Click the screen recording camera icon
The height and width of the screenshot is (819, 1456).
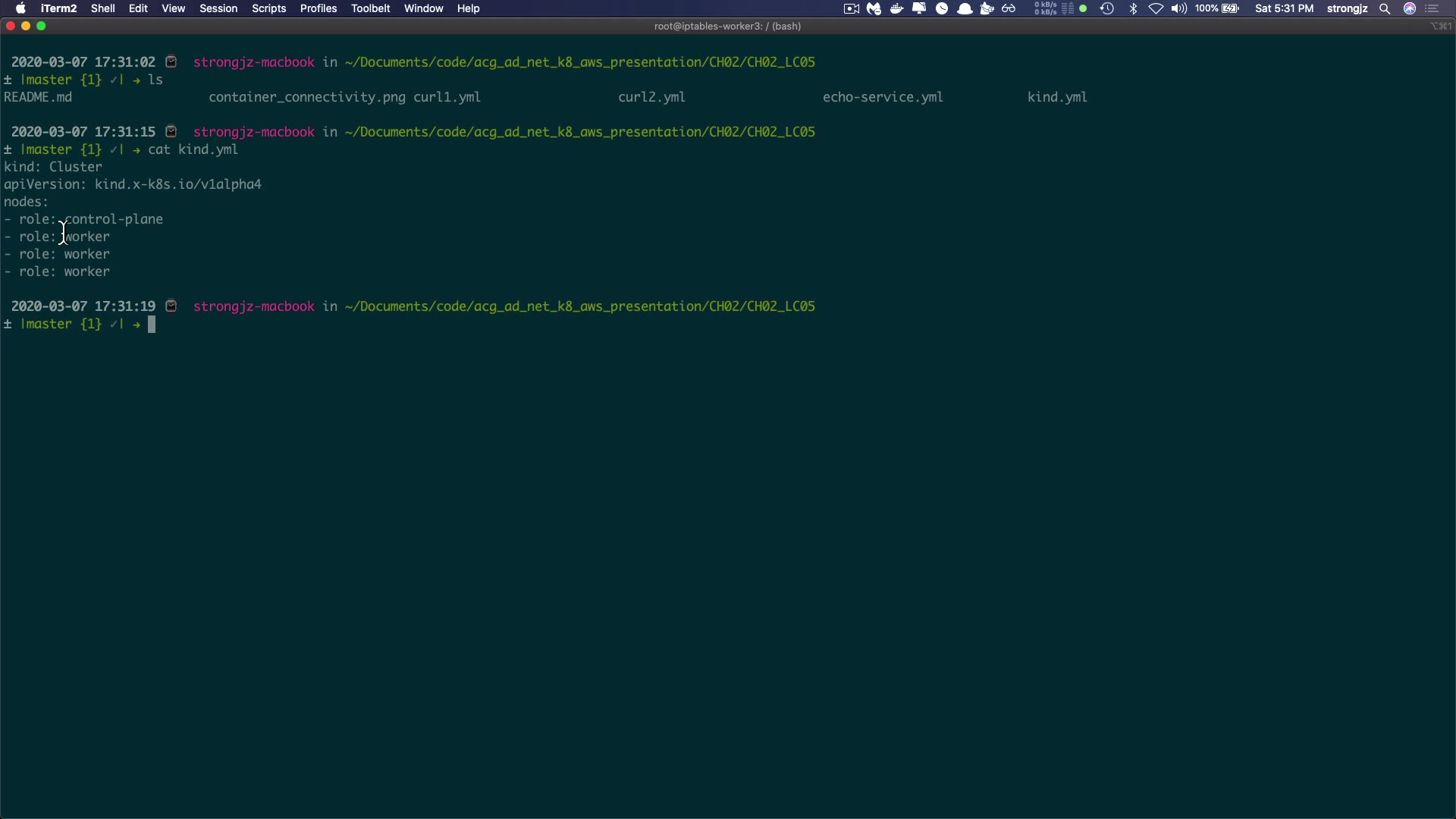852,8
